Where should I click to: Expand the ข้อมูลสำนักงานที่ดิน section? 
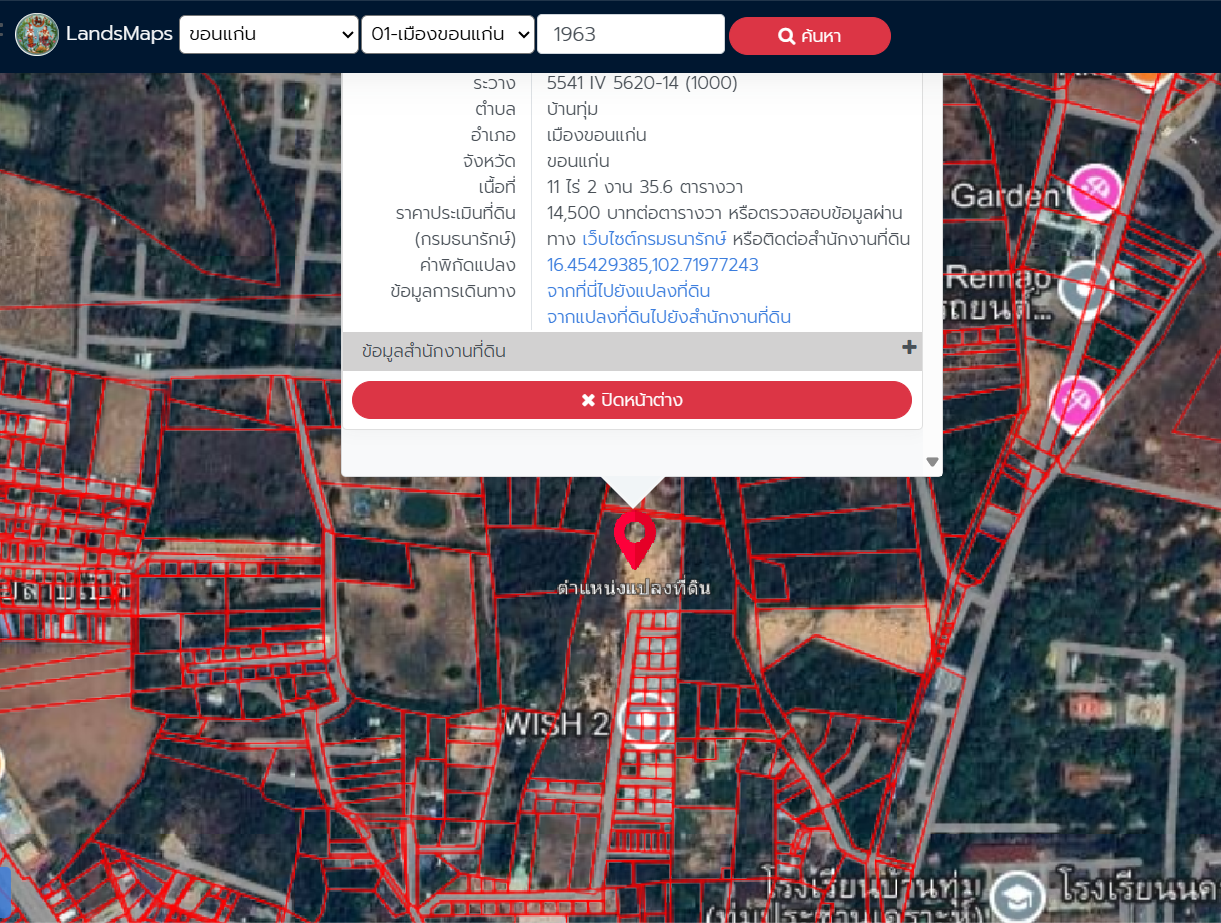(x=434, y=351)
